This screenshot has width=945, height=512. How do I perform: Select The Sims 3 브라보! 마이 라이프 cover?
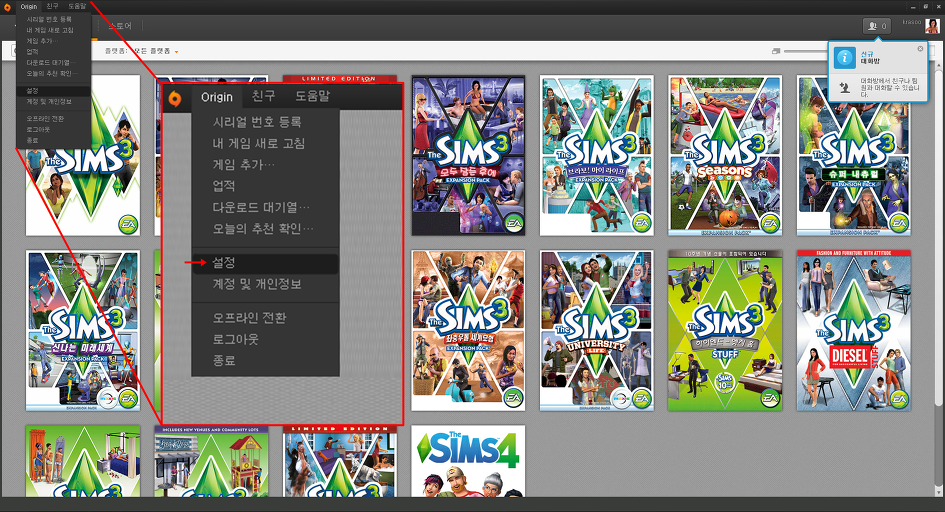click(x=597, y=155)
